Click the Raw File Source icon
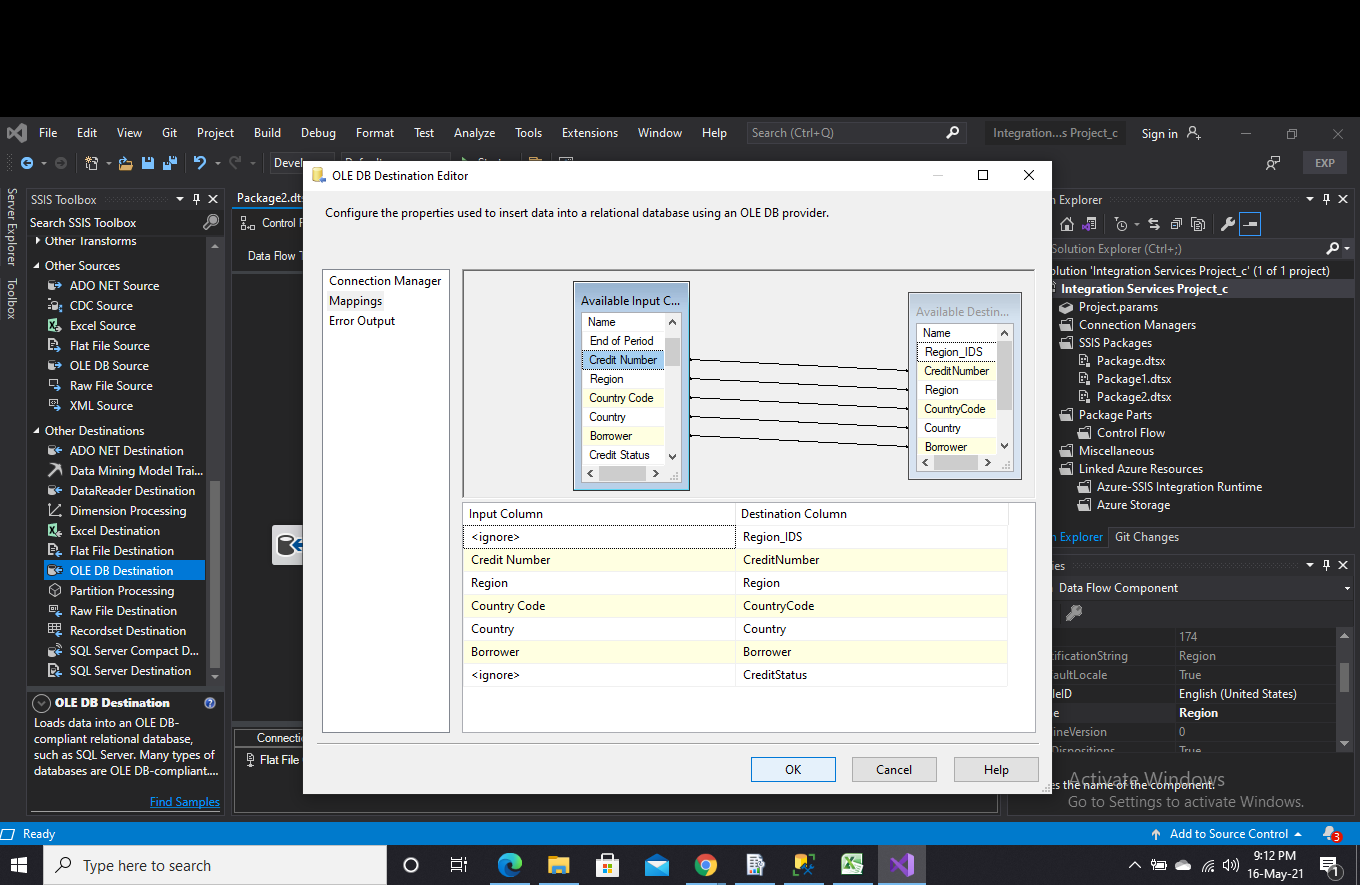 pyautogui.click(x=54, y=386)
